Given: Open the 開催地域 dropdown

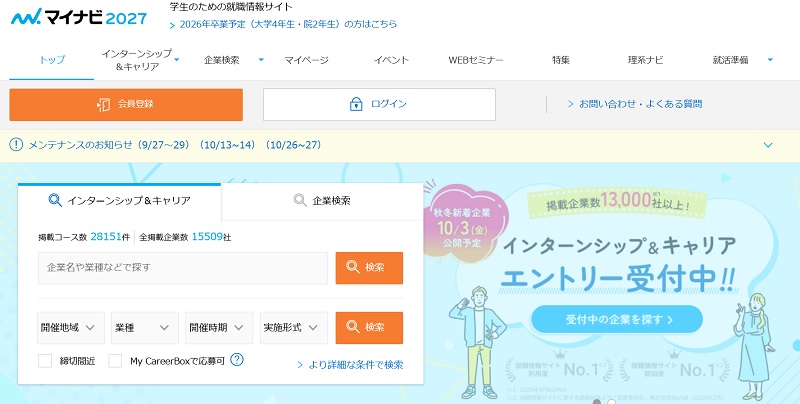Looking at the screenshot, I should click(71, 327).
